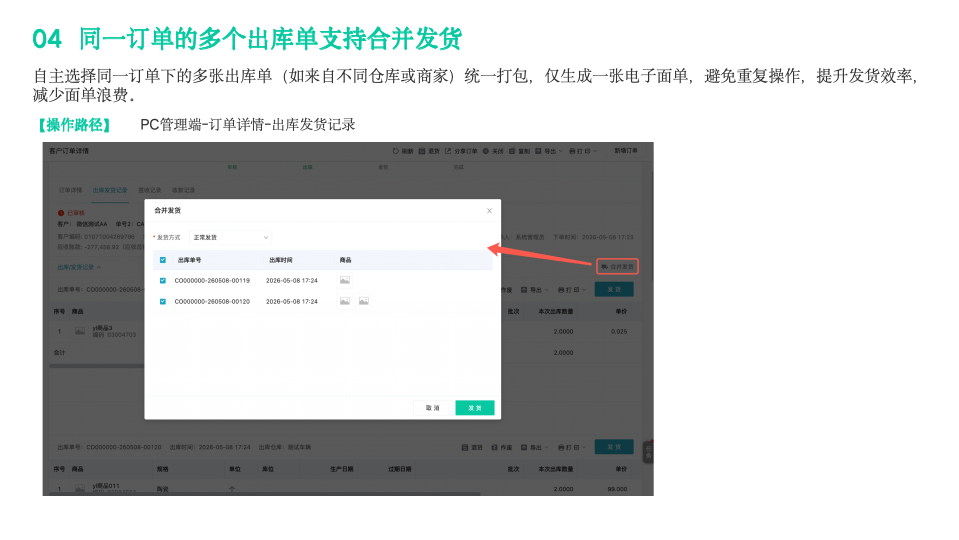Select the 出库发货记录 tab

click(x=110, y=190)
